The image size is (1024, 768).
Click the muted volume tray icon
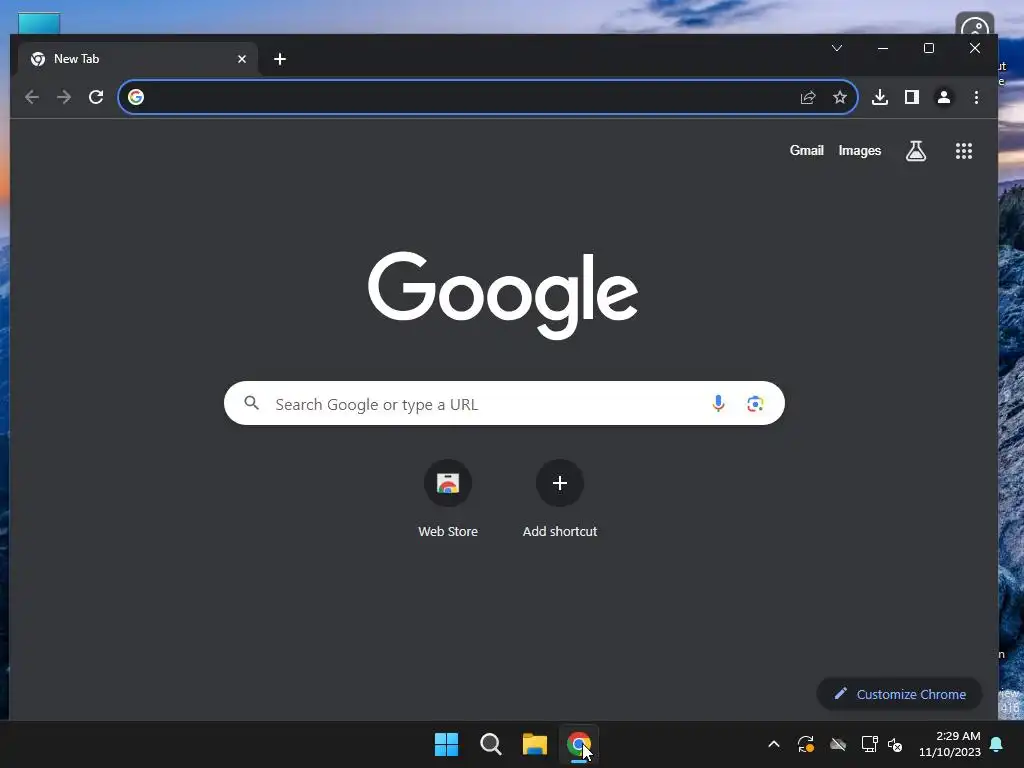(895, 744)
